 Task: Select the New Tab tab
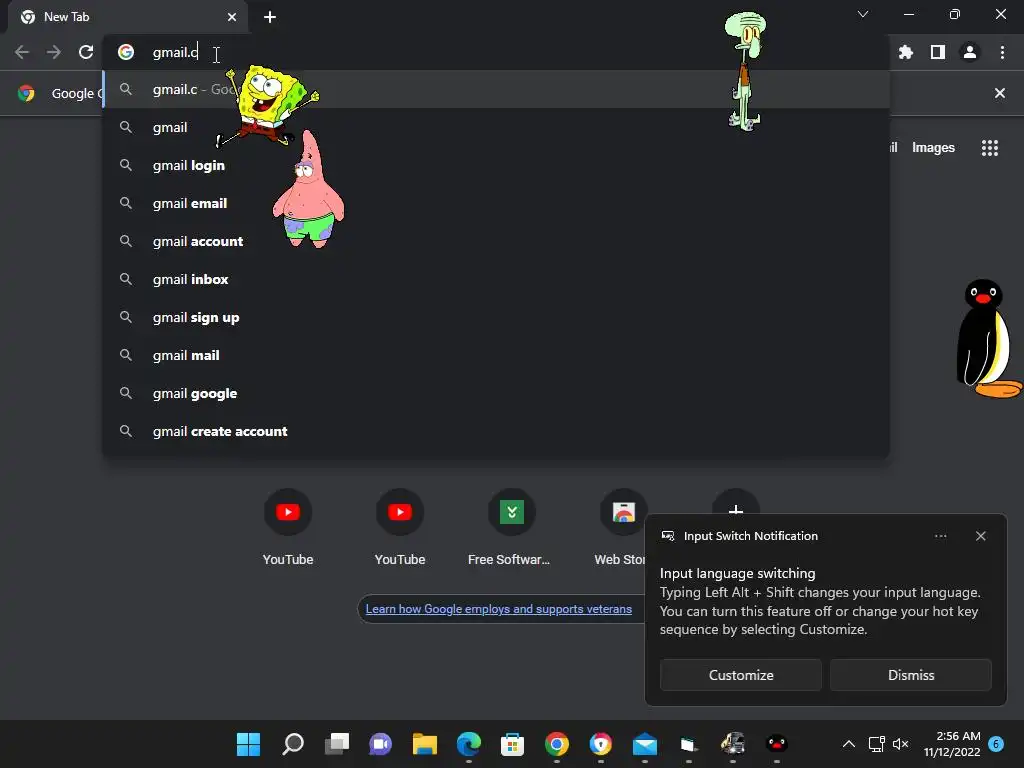coord(128,17)
